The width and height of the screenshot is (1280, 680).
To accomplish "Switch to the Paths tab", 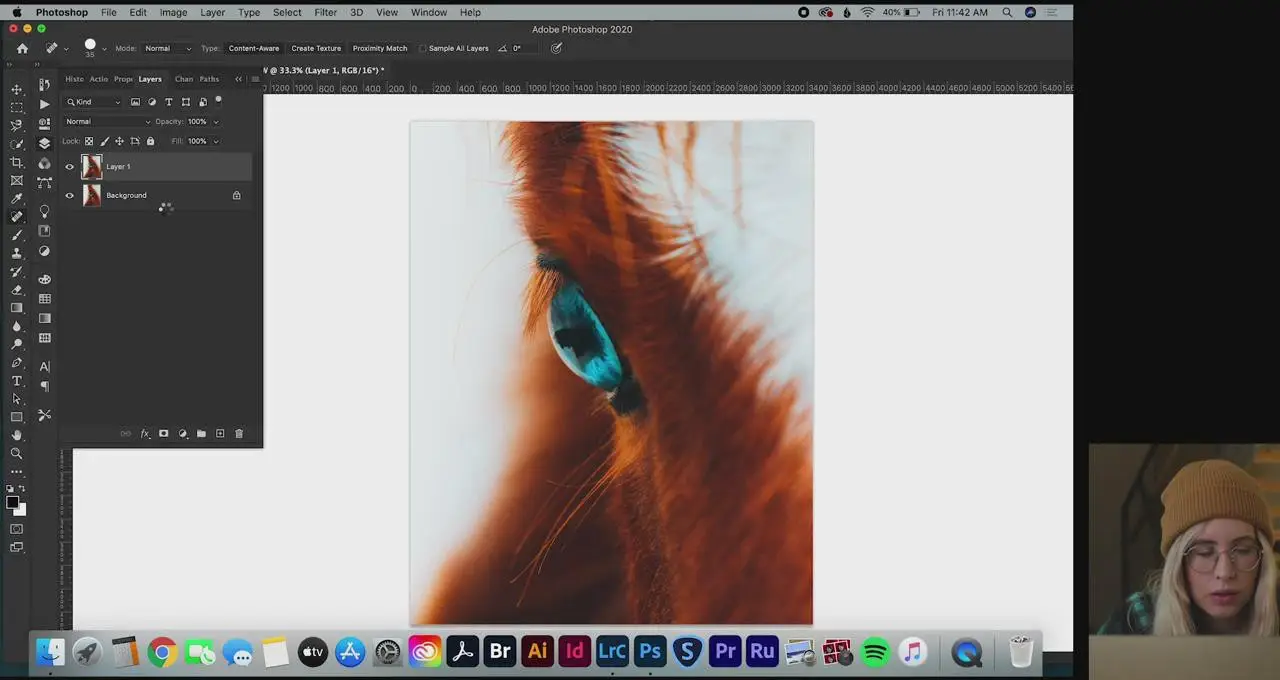I will pos(209,79).
